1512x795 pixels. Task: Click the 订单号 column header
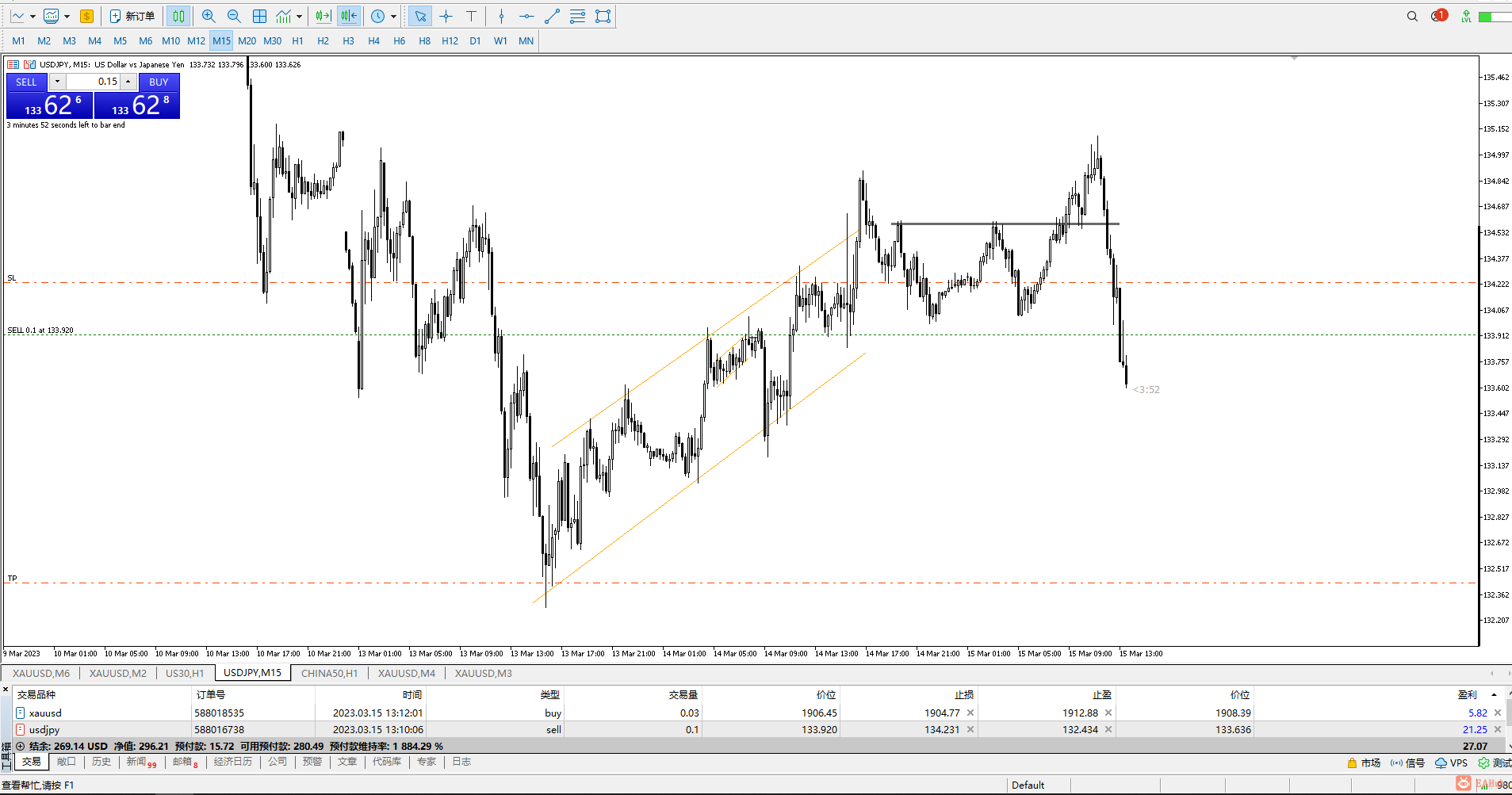tap(211, 694)
